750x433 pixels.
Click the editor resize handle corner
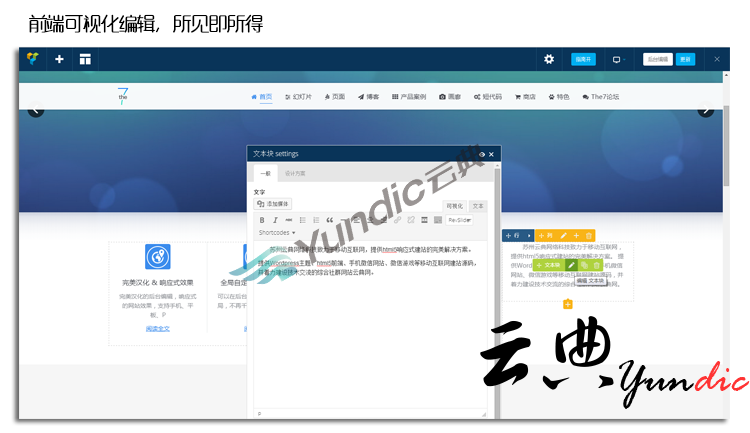[x=484, y=414]
